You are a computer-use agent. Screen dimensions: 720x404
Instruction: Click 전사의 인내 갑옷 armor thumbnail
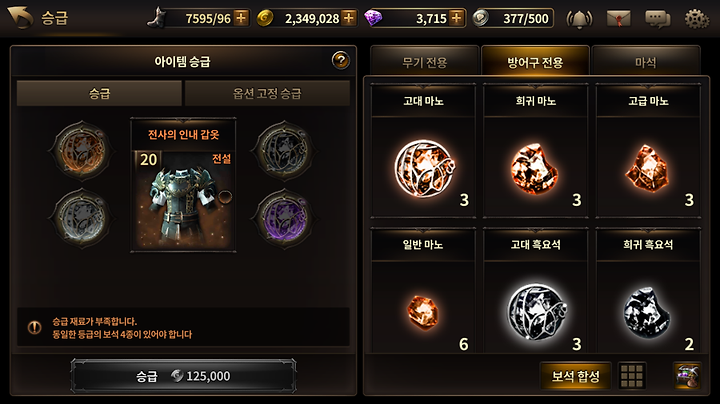pos(184,185)
